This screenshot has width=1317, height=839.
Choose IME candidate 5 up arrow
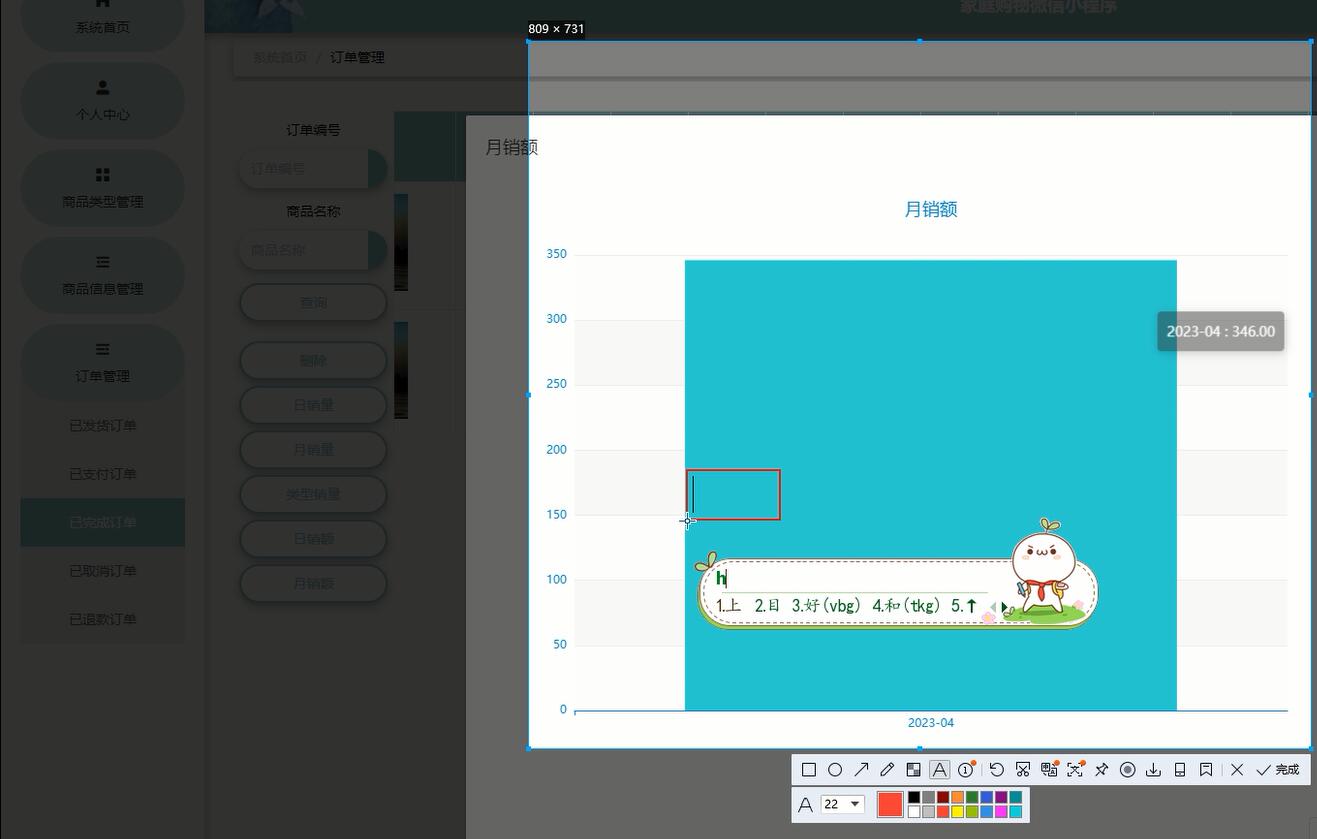point(964,605)
